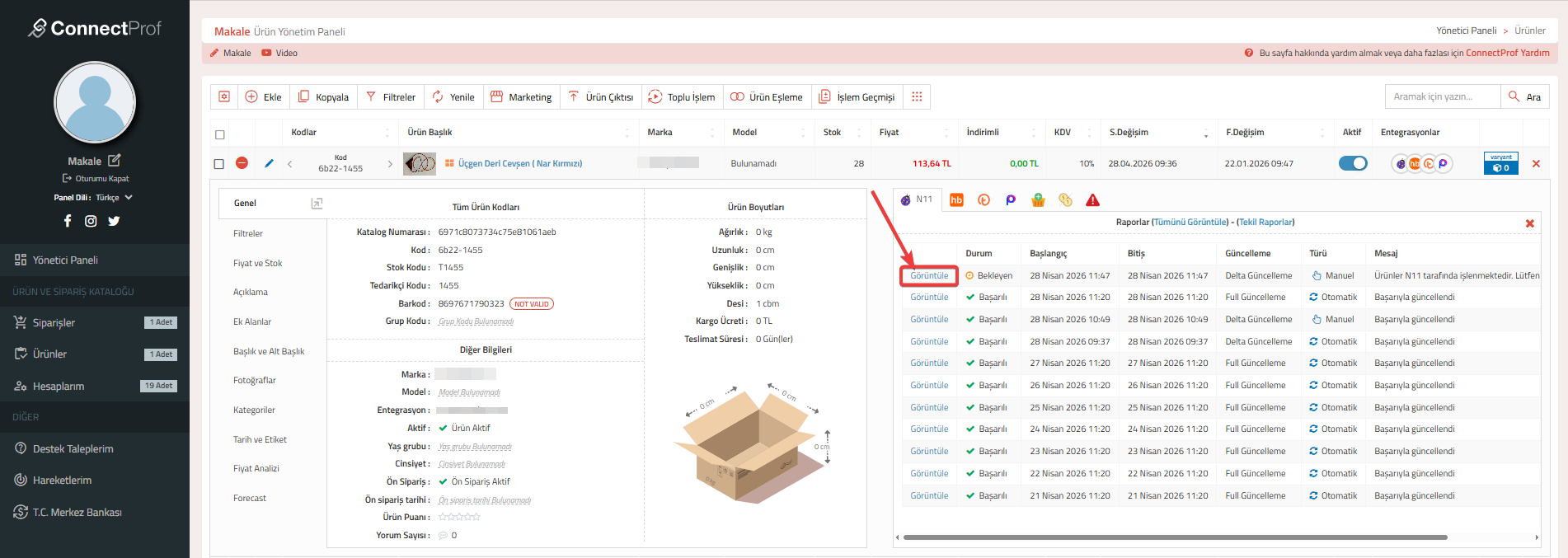The width and height of the screenshot is (1568, 558).
Task: Select the hb integration tab icon
Action: 956,200
